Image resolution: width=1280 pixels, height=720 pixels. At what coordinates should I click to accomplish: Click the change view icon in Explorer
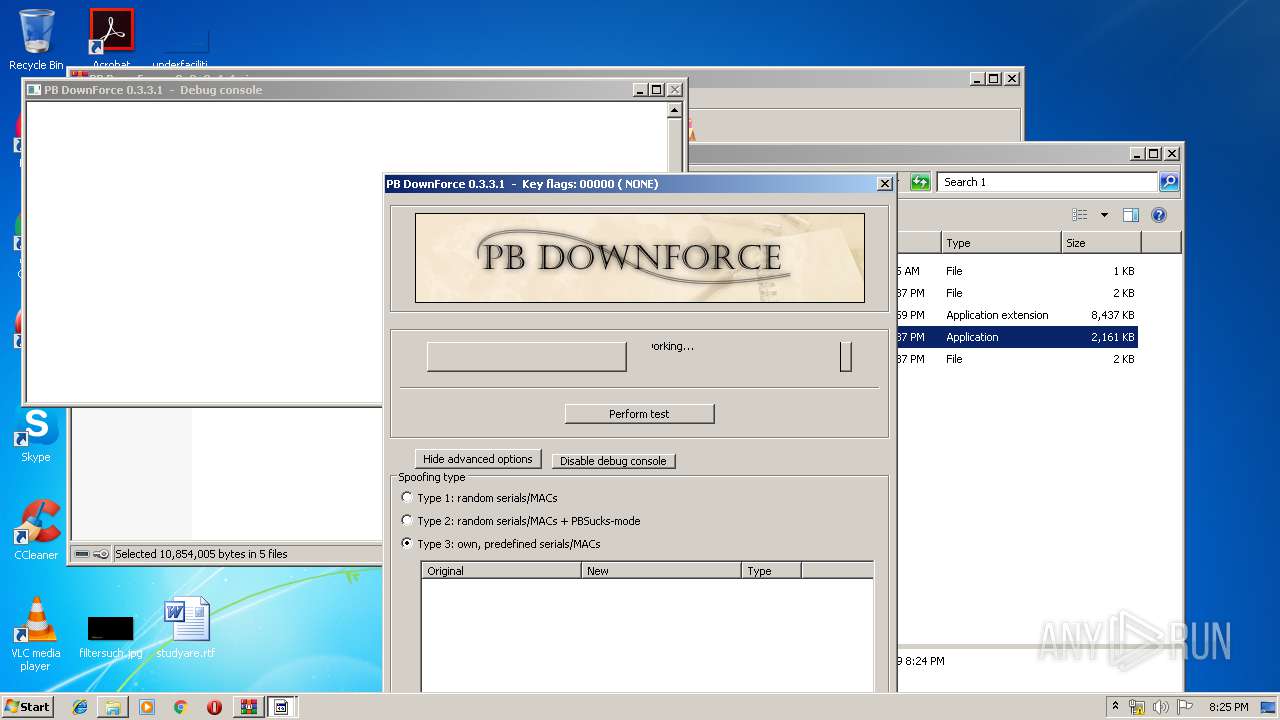point(1079,215)
